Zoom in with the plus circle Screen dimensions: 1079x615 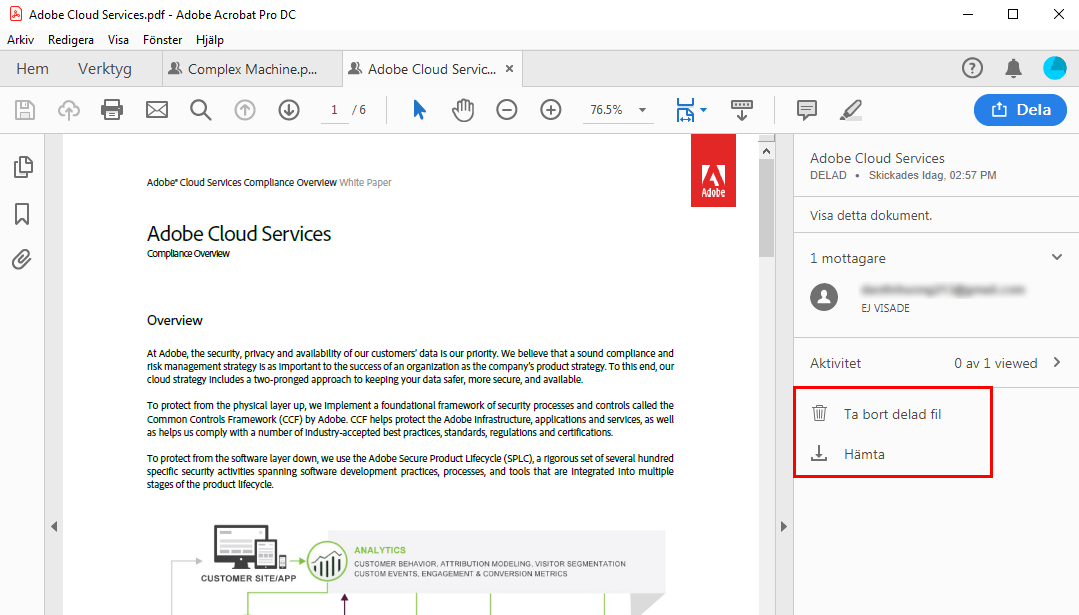pyautogui.click(x=551, y=110)
